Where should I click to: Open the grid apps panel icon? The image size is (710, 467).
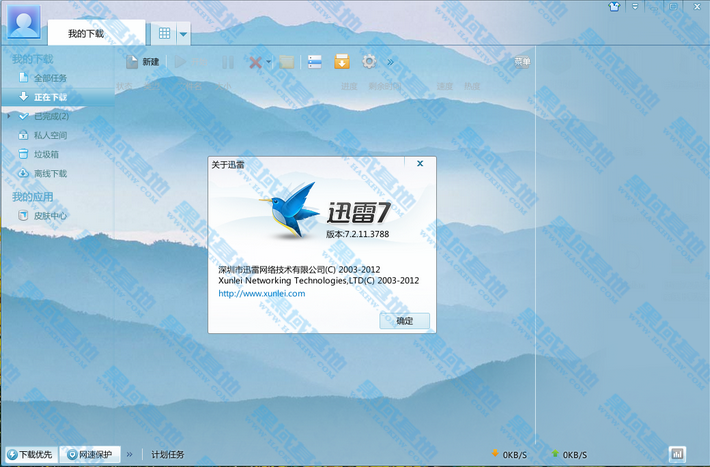pos(164,33)
